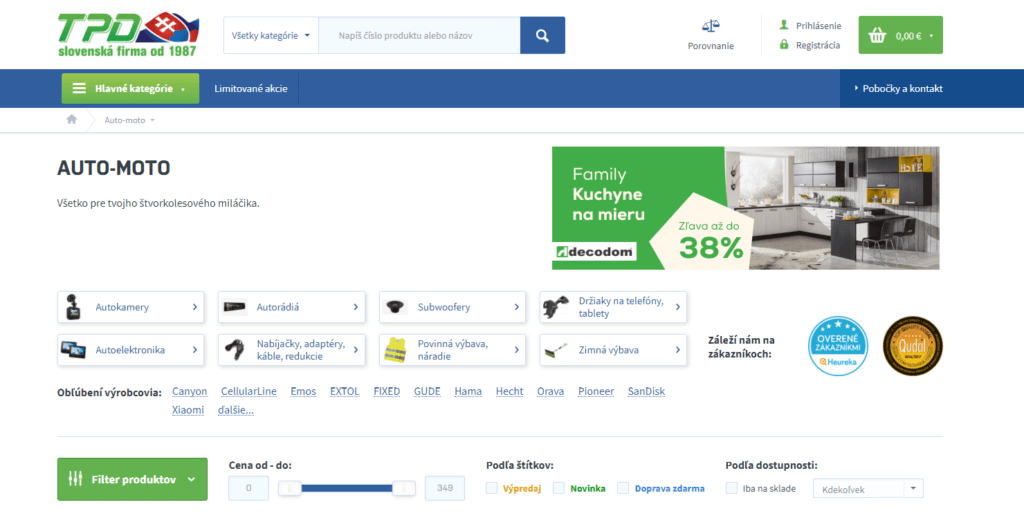
Task: Expand the Všetky kategórie dropdown
Action: [270, 35]
